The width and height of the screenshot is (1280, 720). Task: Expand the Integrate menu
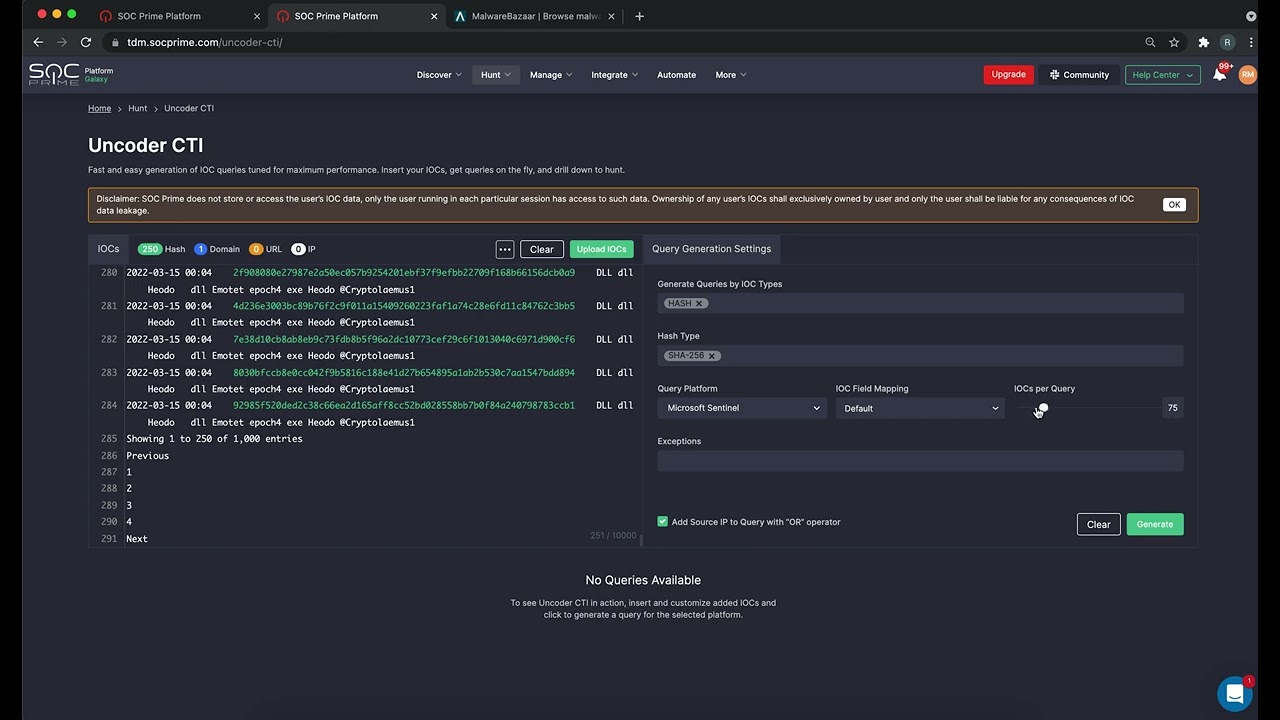coord(614,75)
